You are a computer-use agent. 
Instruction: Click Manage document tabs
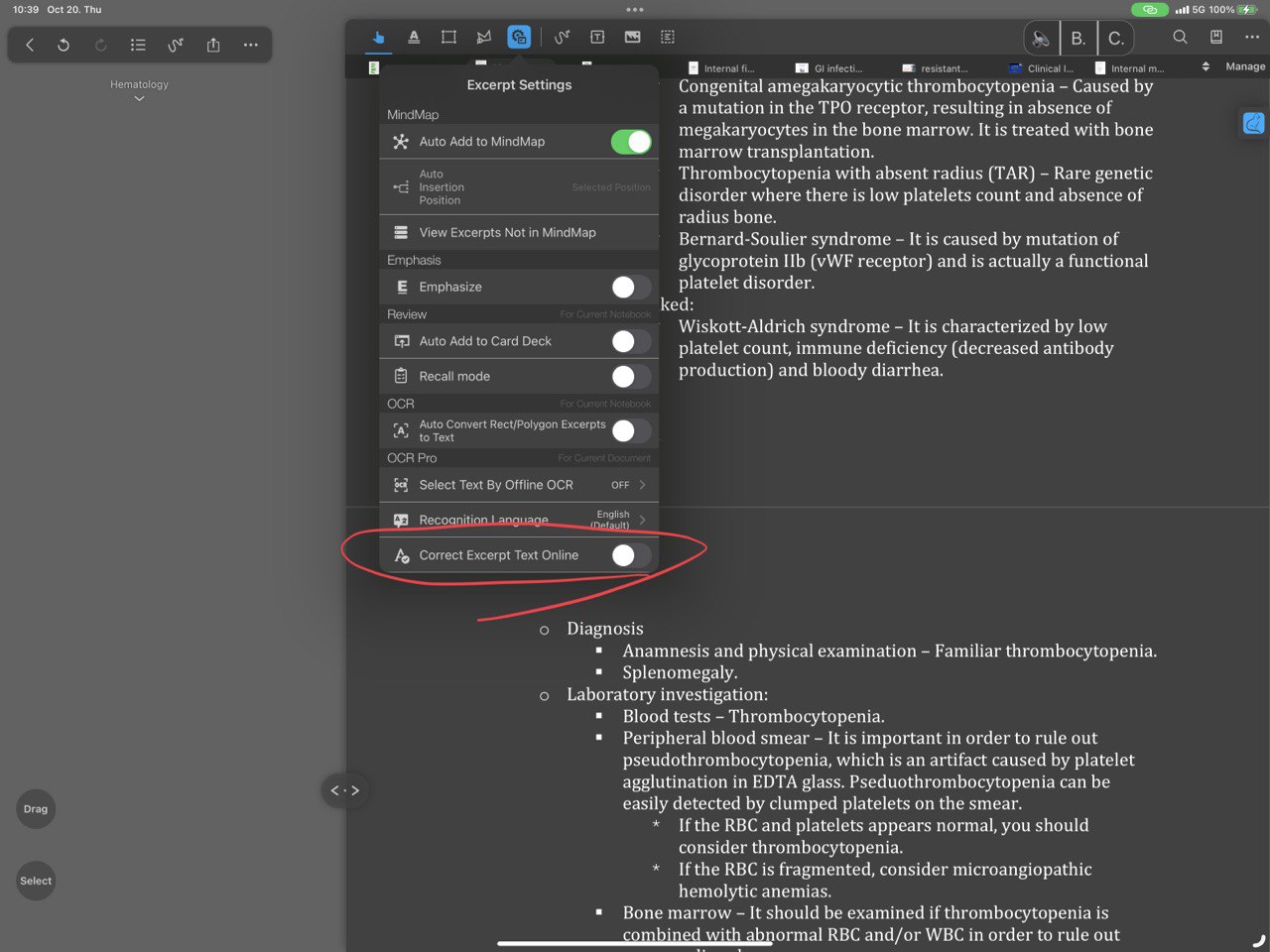[1245, 66]
